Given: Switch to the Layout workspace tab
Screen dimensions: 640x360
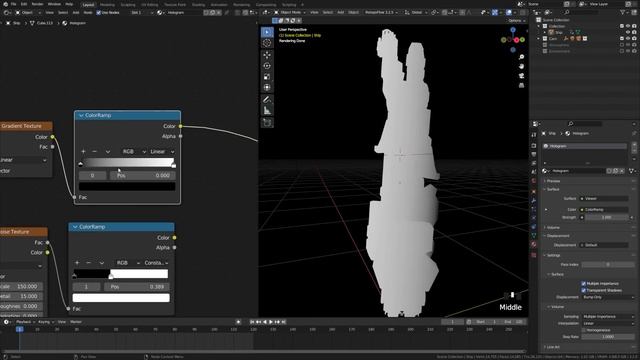Looking at the screenshot, I should click(x=88, y=5).
